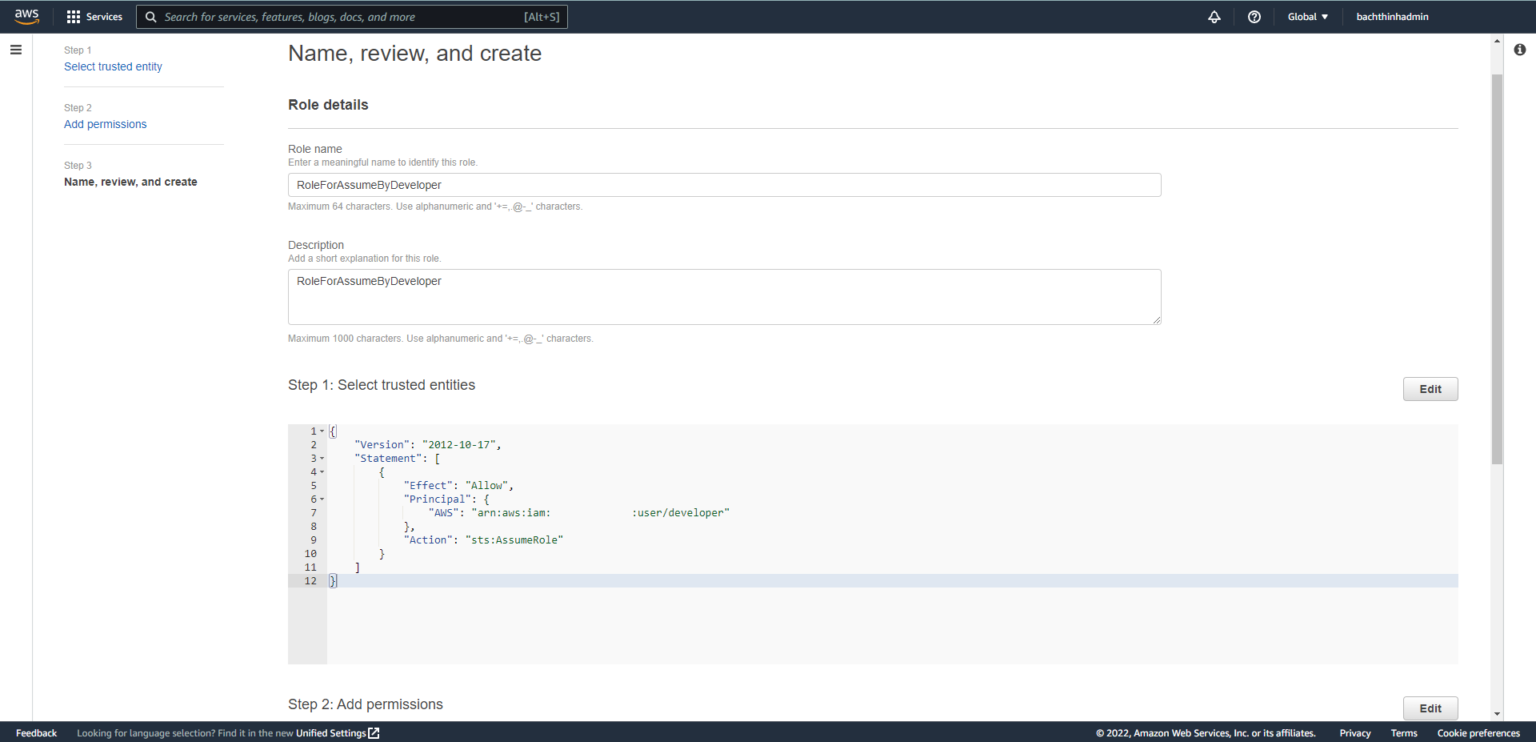Go to Select trusted entity step
Screen dimensions: 1536x742
(113, 67)
